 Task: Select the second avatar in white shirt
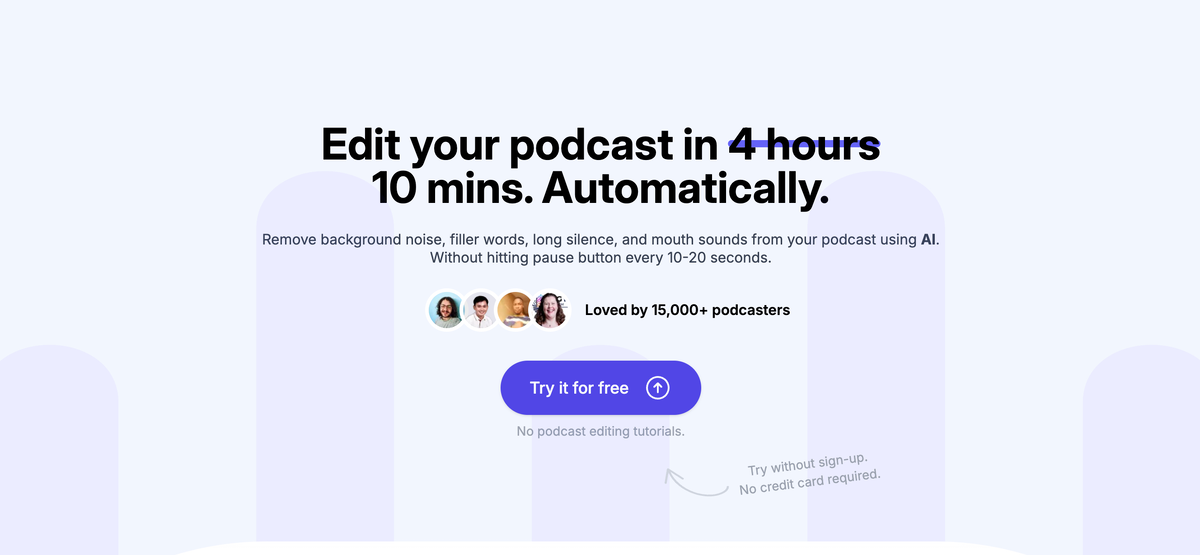[x=480, y=310]
